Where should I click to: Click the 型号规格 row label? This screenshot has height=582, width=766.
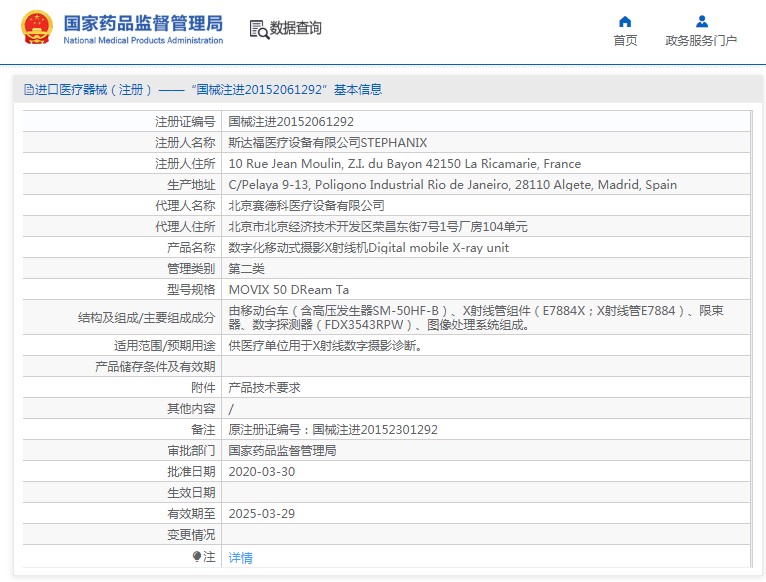191,290
